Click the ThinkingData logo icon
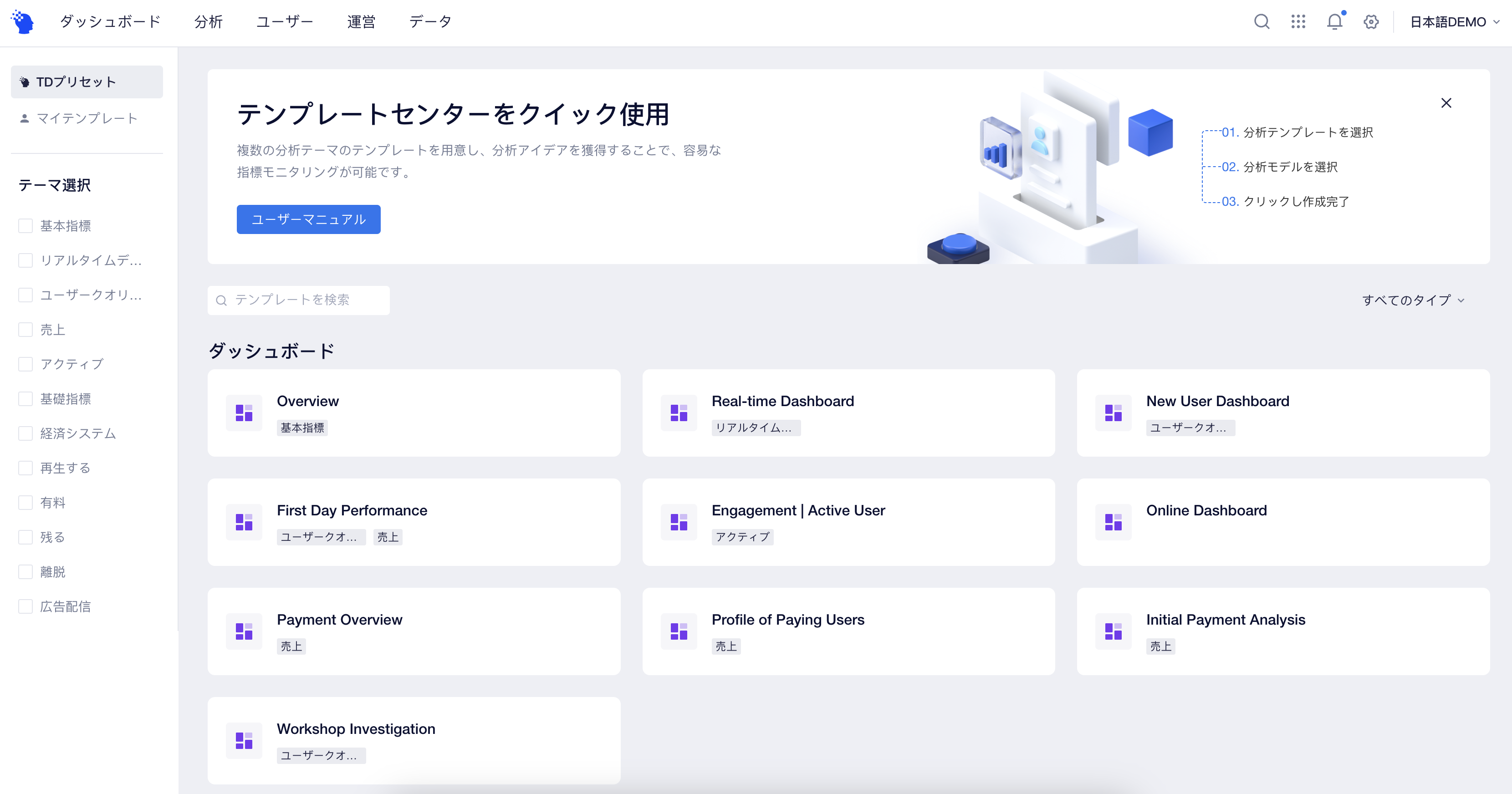This screenshot has height=794, width=1512. (x=23, y=22)
